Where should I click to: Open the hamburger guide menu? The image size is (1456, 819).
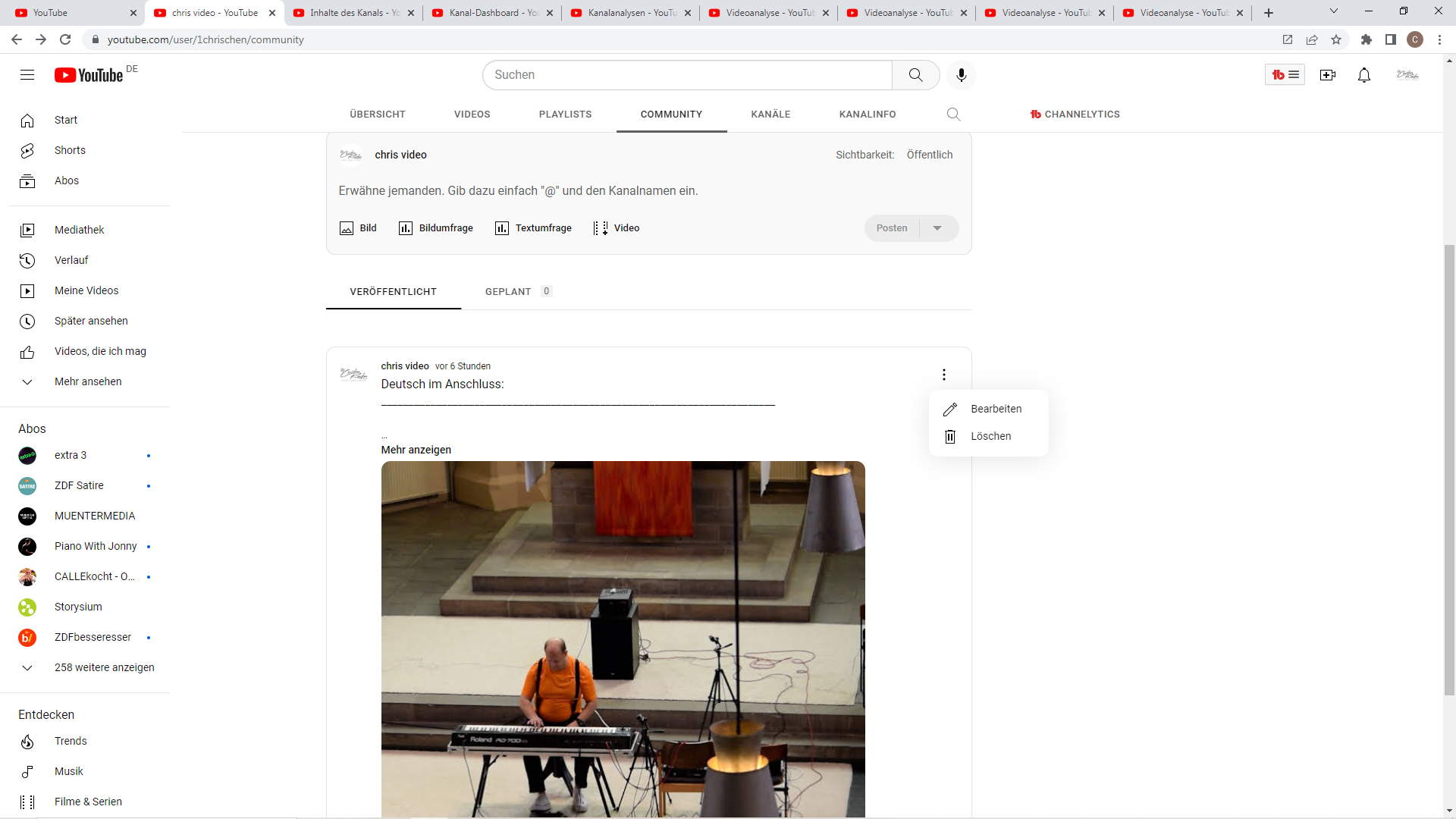[x=27, y=75]
